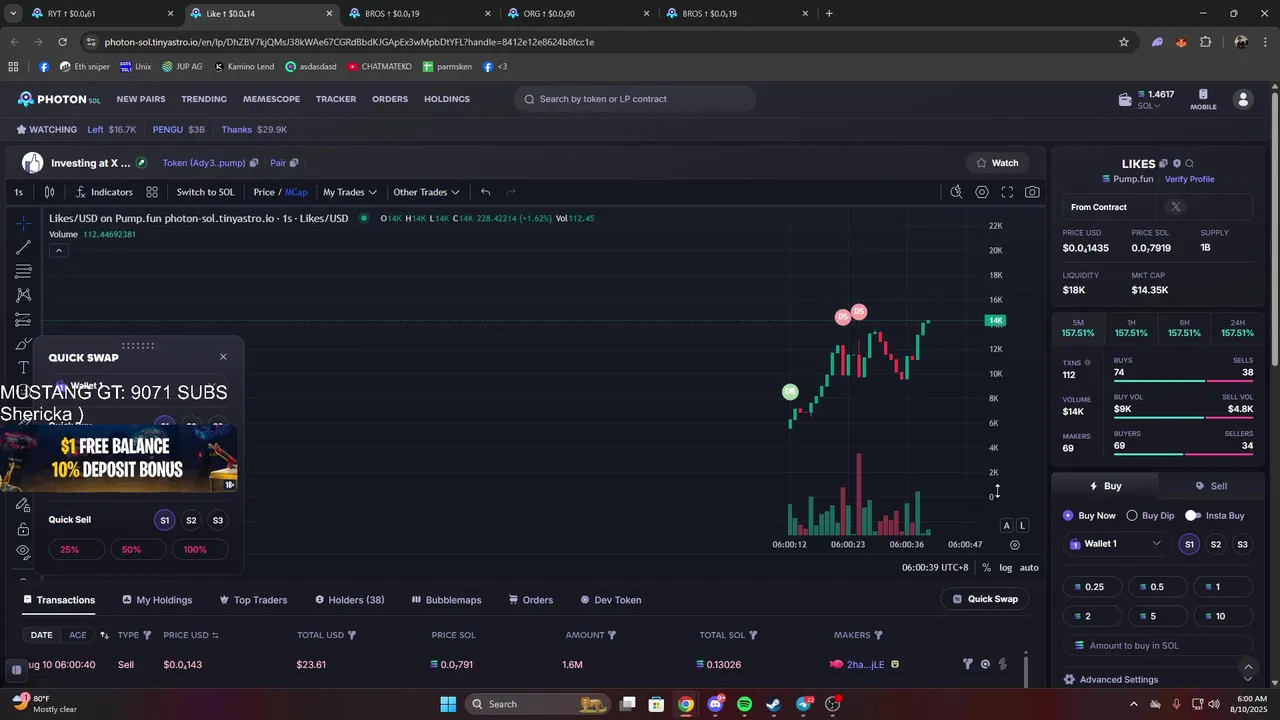Image resolution: width=1280 pixels, height=720 pixels.
Task: Open the SOL balance 1.4617 dropdown
Action: 1148,99
